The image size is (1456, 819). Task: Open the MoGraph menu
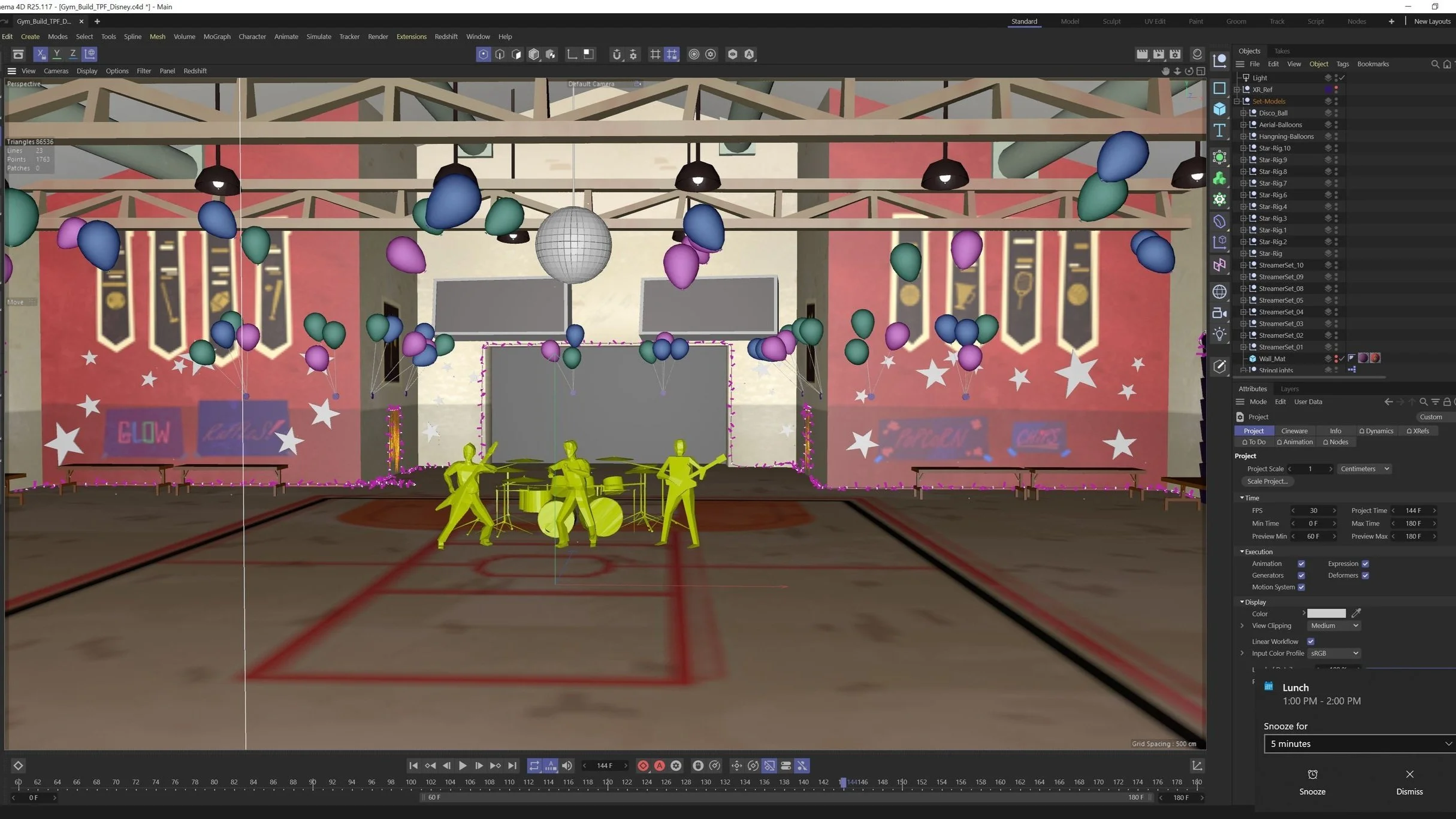pos(217,37)
